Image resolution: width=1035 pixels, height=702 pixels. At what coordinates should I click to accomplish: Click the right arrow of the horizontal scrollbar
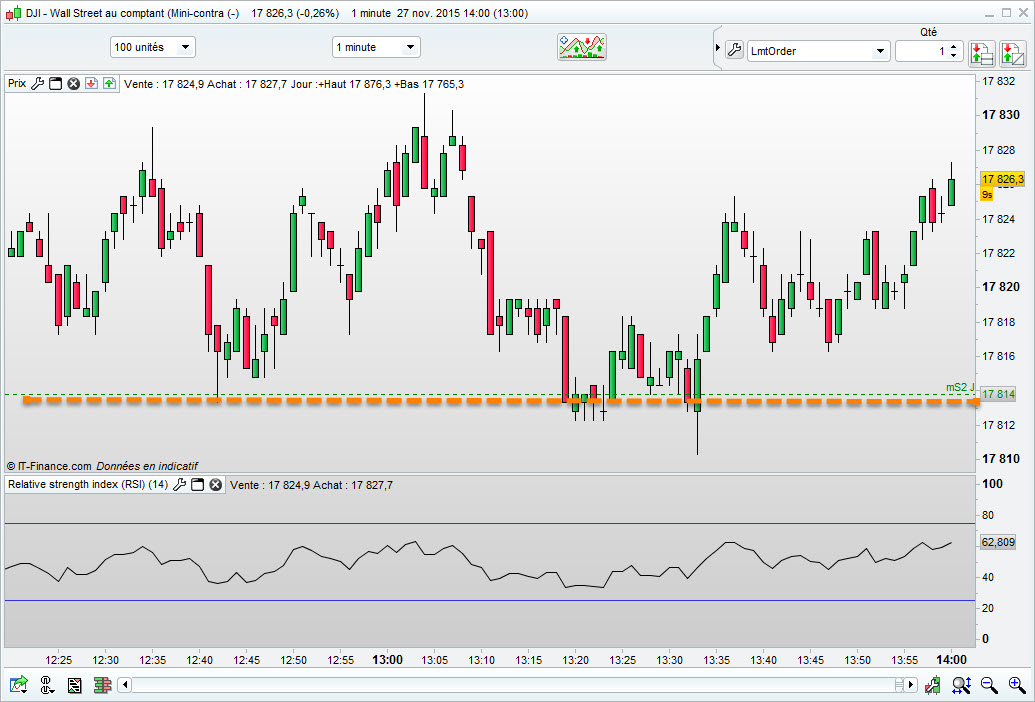[911, 685]
